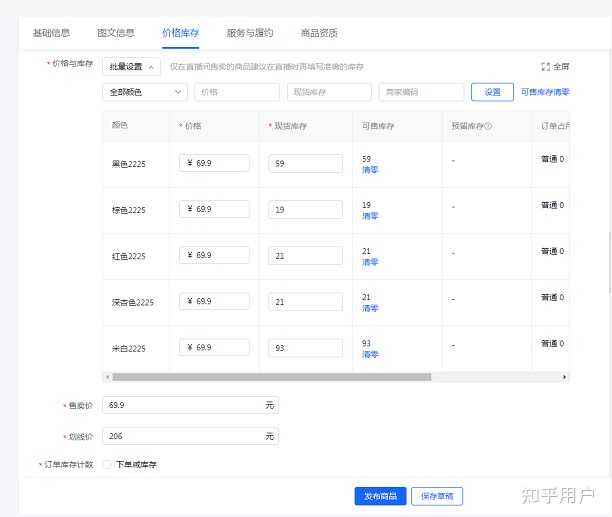This screenshot has width=612, height=517.
Task: Click the scrollbar left arrow
Action: (107, 377)
